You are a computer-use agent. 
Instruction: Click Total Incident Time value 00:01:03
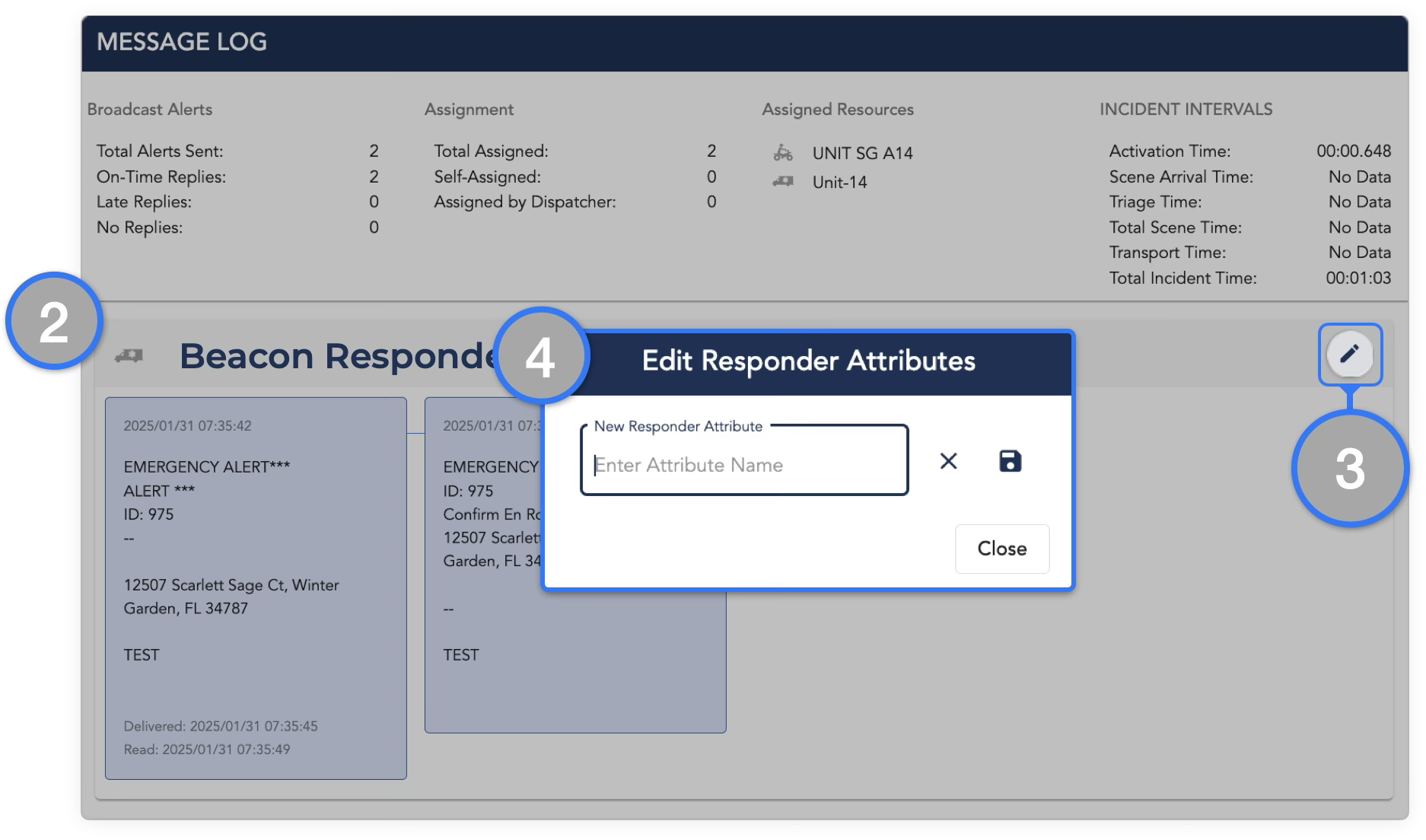(x=1358, y=278)
